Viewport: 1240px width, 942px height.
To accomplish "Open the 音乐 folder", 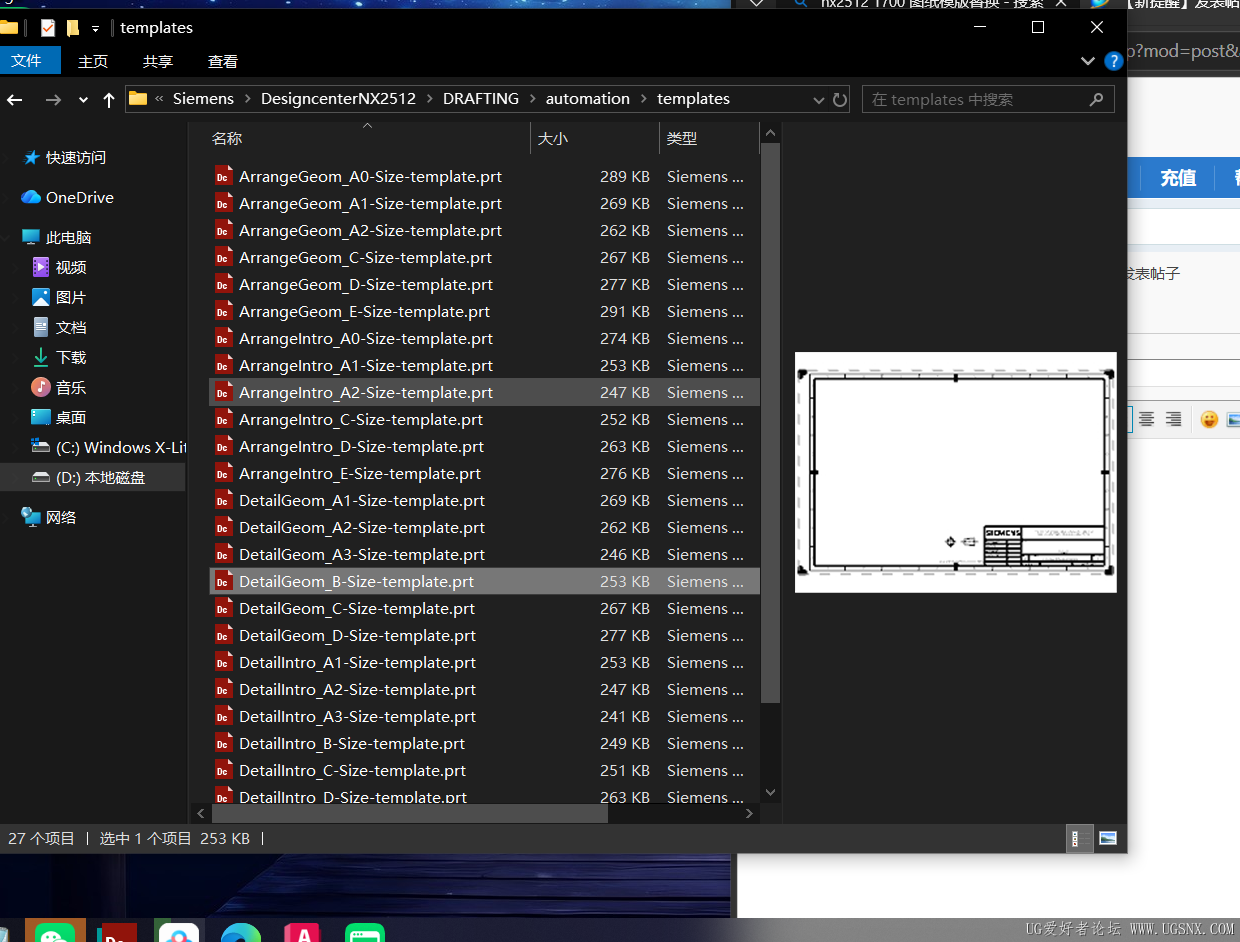I will [x=70, y=387].
